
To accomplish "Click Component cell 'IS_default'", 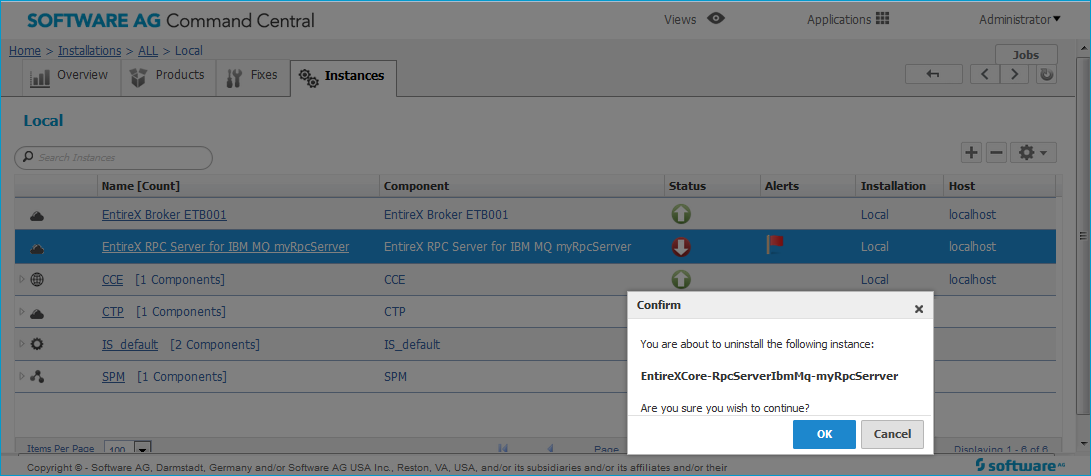I will pyautogui.click(x=412, y=344).
